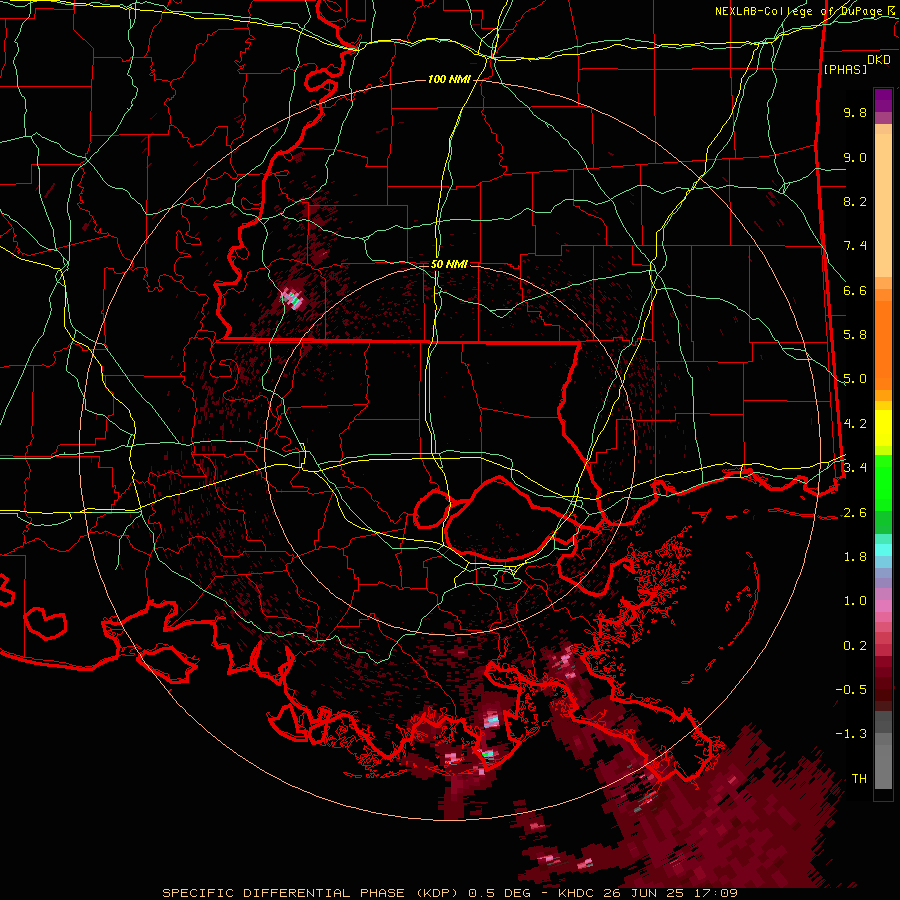Click the 1.0 scale value

tap(855, 601)
